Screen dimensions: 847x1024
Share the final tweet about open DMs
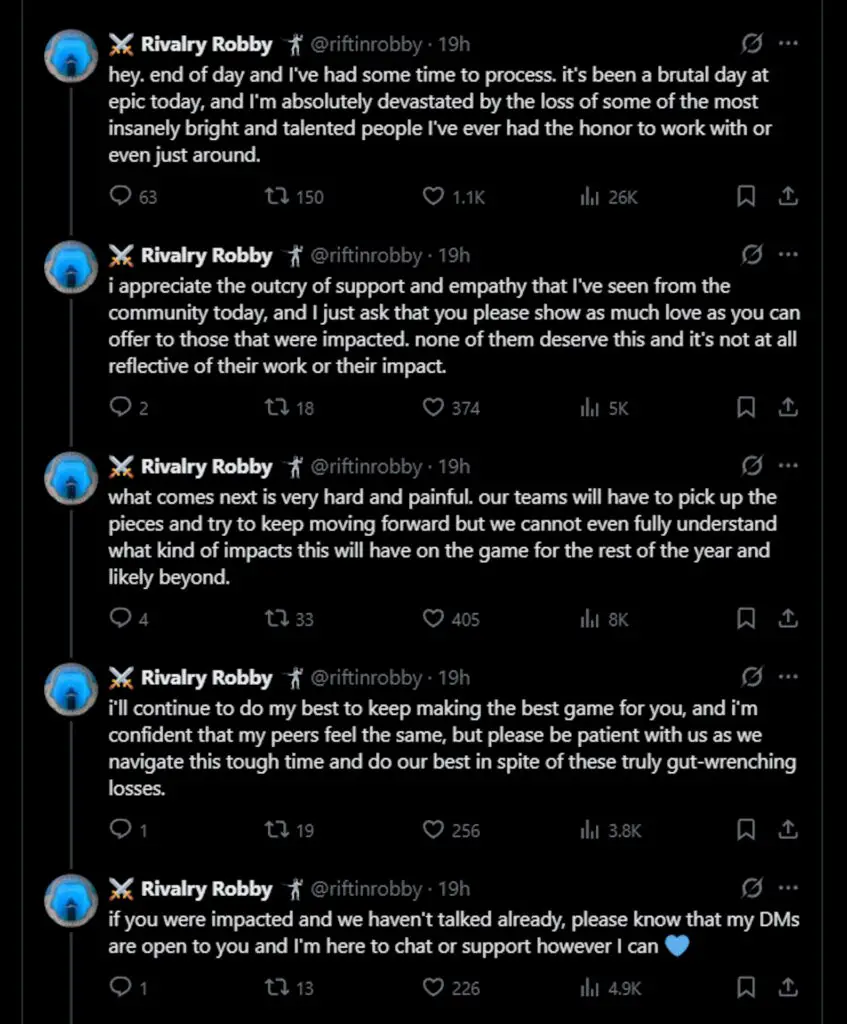(787, 988)
